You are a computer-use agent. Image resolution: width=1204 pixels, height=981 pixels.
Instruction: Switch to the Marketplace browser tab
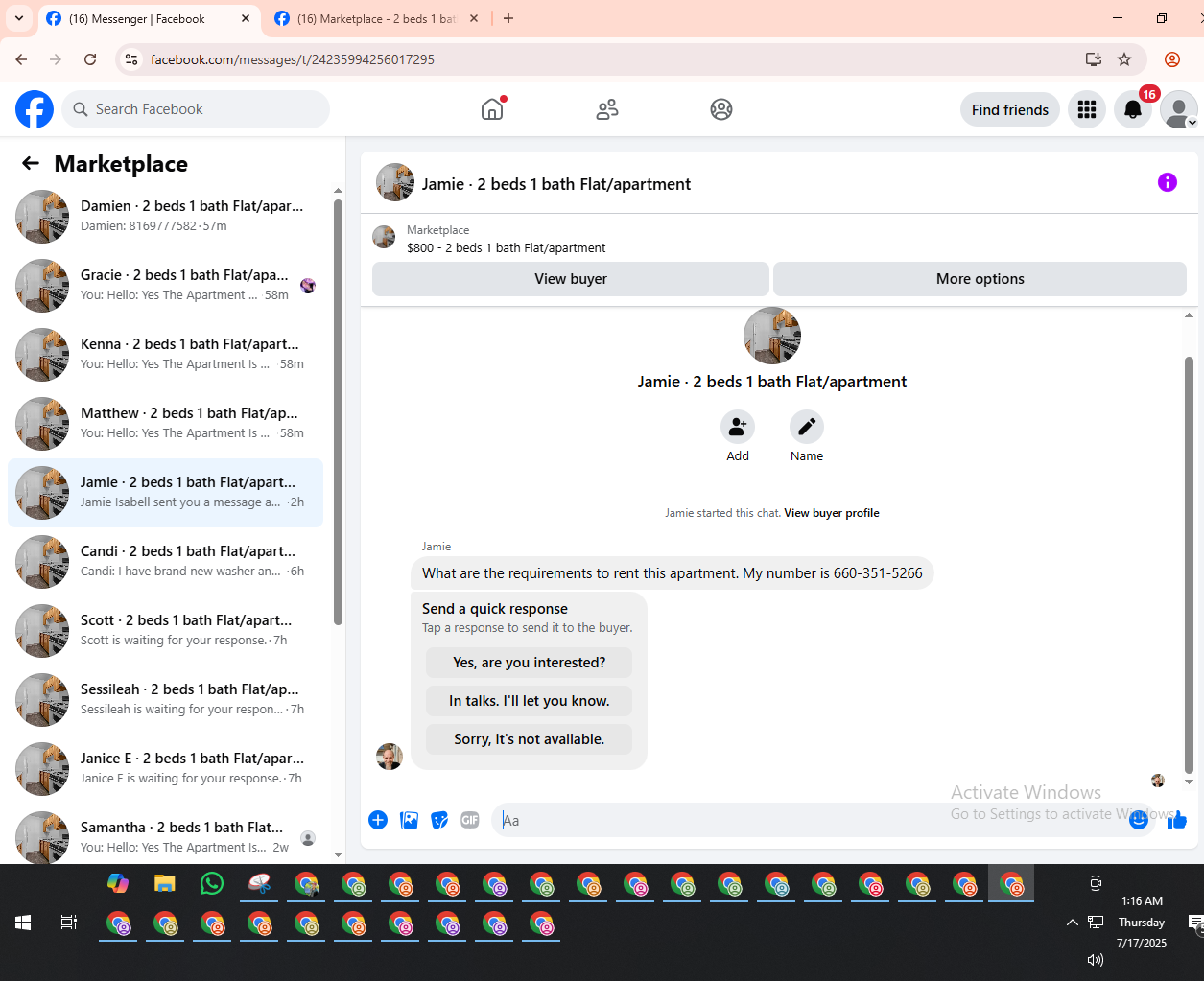click(x=374, y=19)
